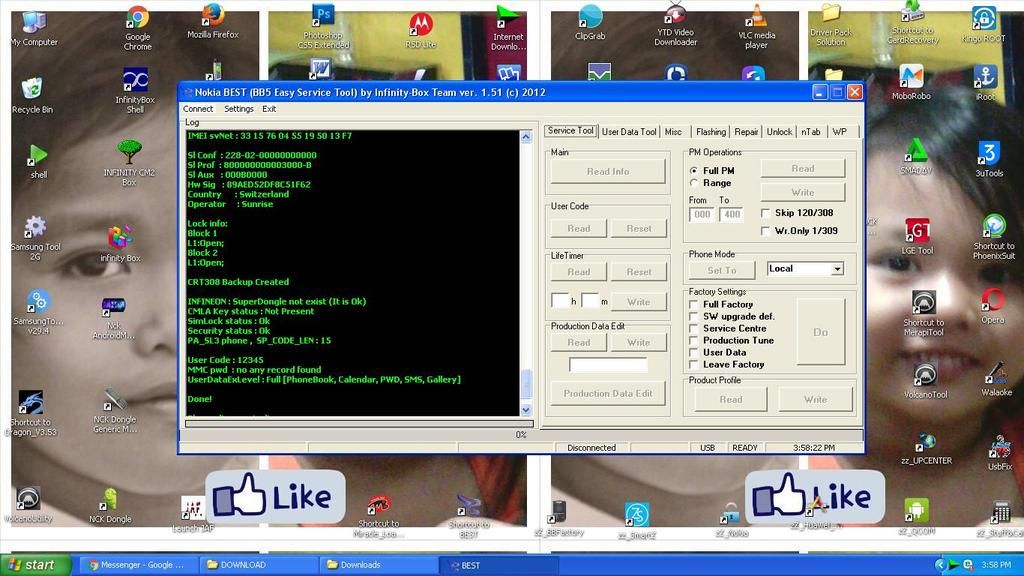The image size is (1024, 576).
Task: Launch the VLC media player shortcut
Action: (757, 17)
